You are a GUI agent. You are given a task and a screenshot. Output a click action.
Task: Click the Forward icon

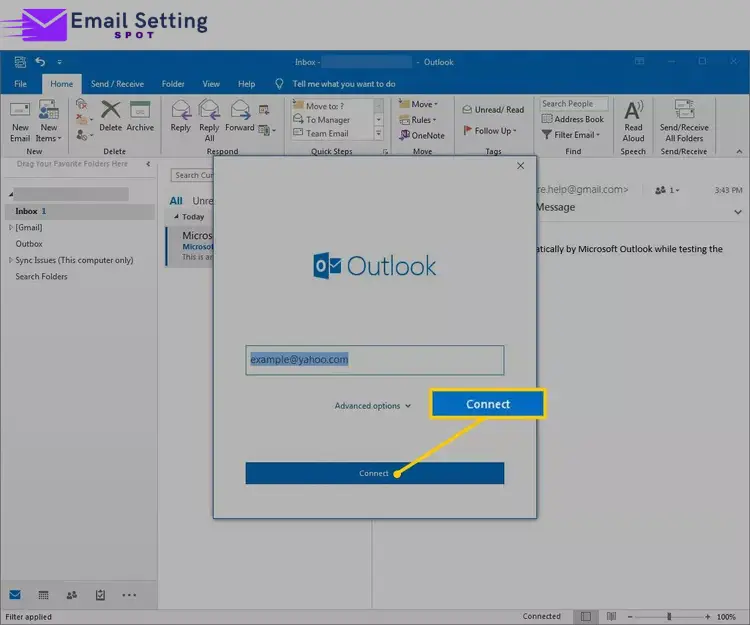pos(240,110)
